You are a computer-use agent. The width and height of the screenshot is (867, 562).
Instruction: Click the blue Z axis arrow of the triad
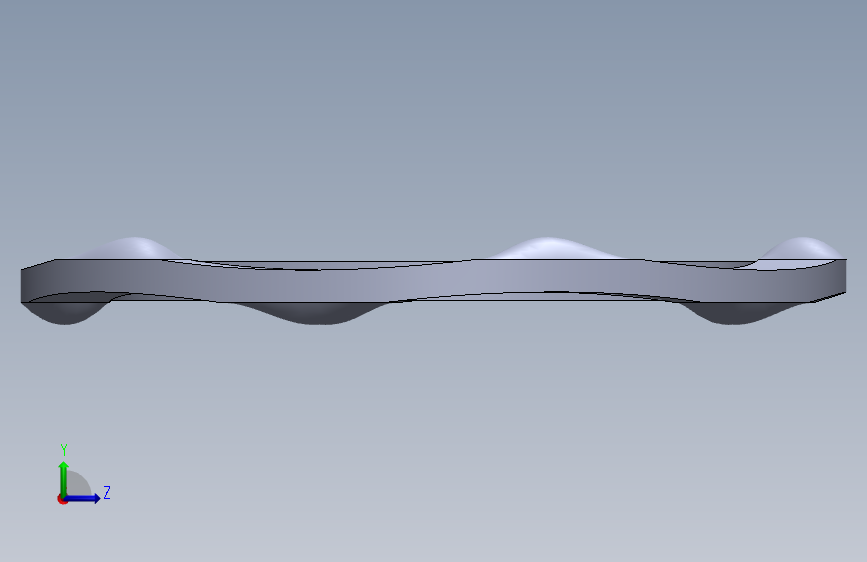[x=82, y=498]
